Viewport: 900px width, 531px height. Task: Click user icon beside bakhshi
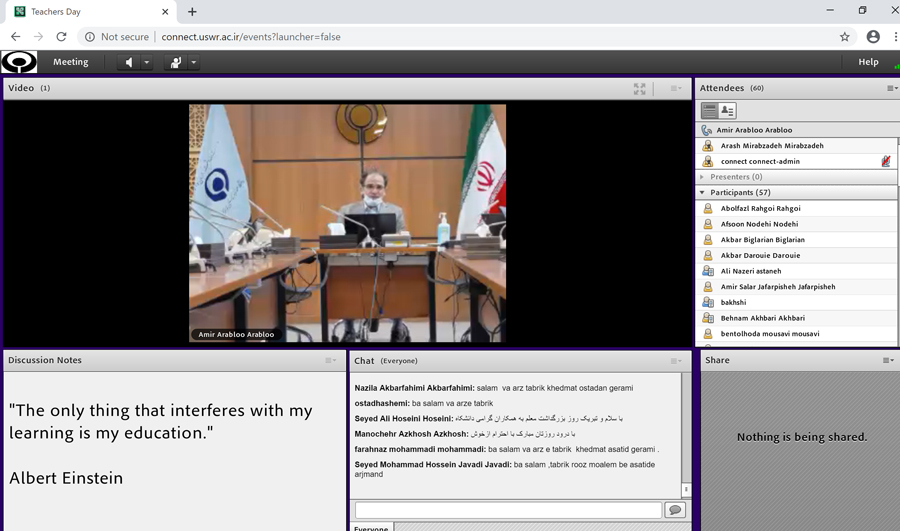(708, 302)
